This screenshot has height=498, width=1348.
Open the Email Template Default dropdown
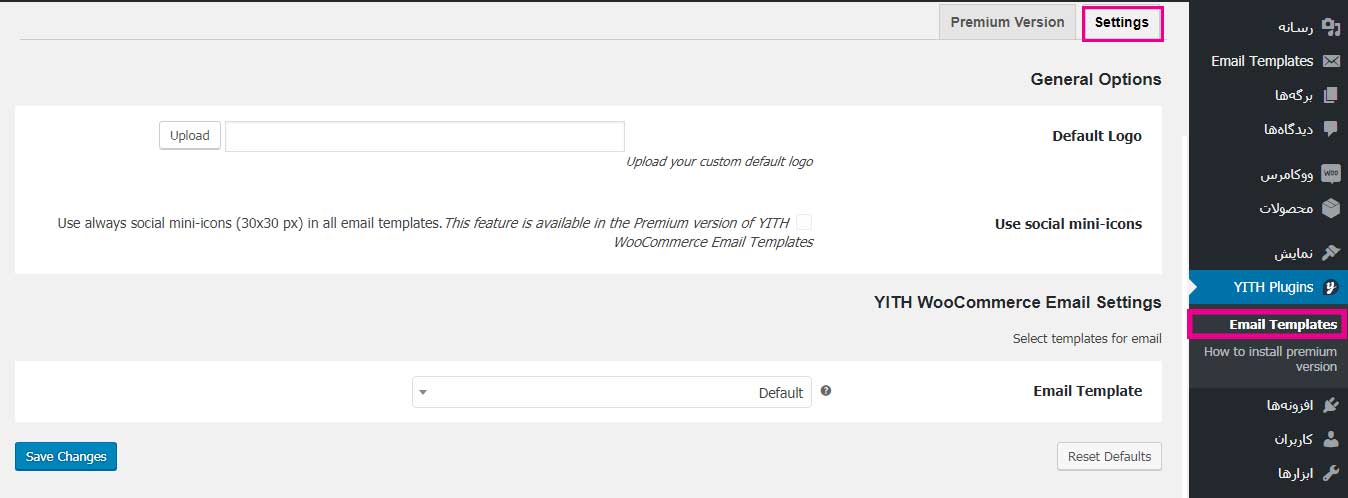612,392
